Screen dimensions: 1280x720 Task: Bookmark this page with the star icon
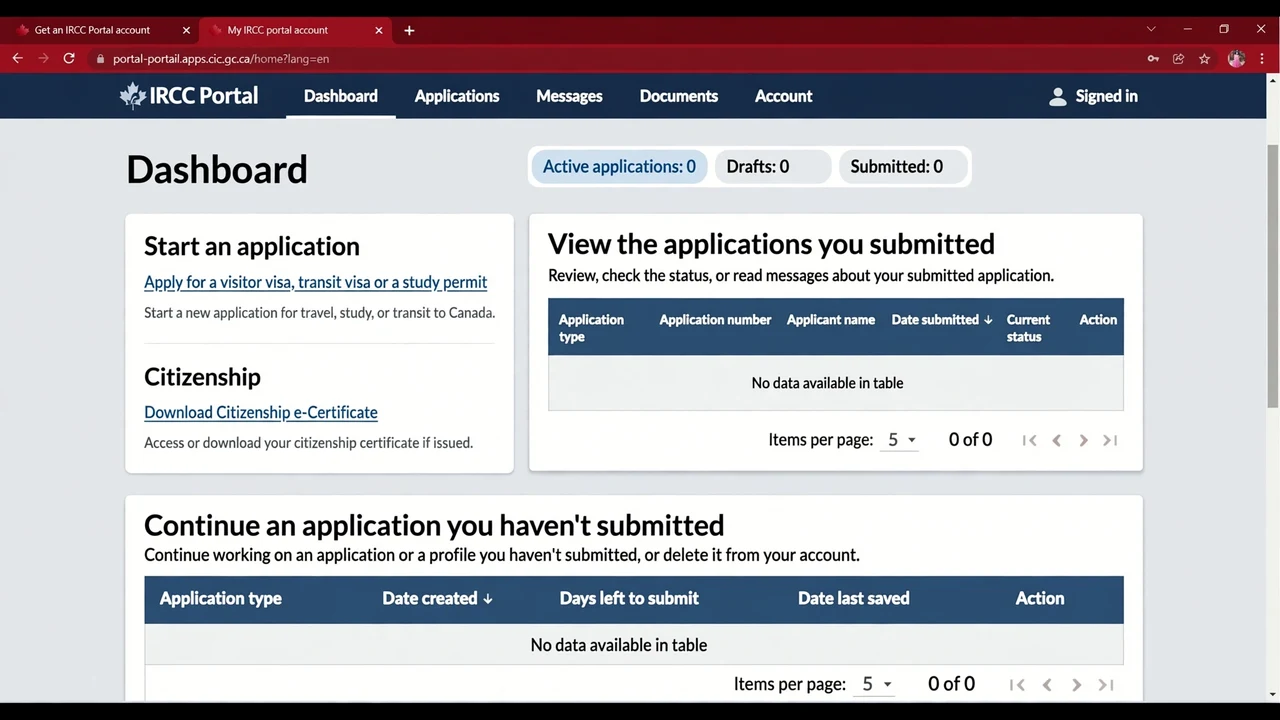[x=1205, y=59]
